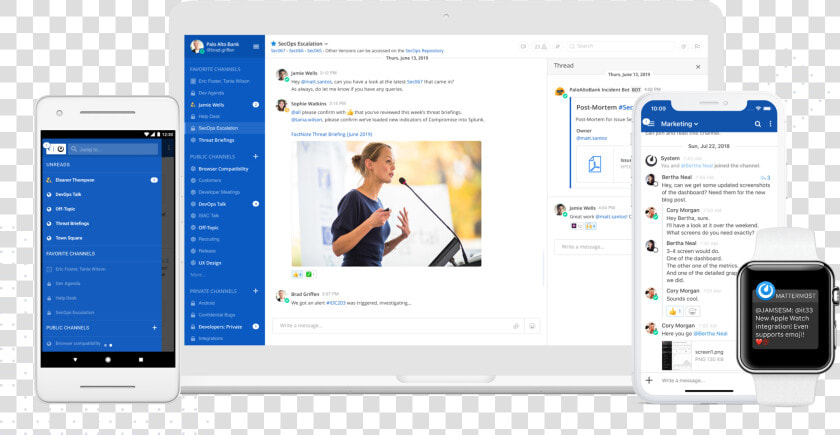Click the favorite star next to SecOps Escalation
Screen dimensions: 840x435
tap(273, 43)
